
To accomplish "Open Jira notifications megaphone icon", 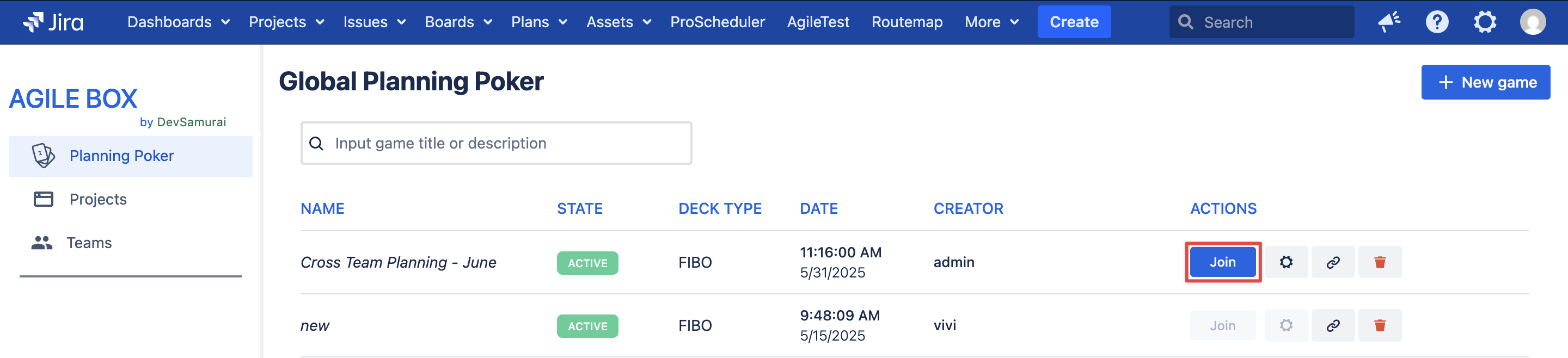I will (1389, 22).
